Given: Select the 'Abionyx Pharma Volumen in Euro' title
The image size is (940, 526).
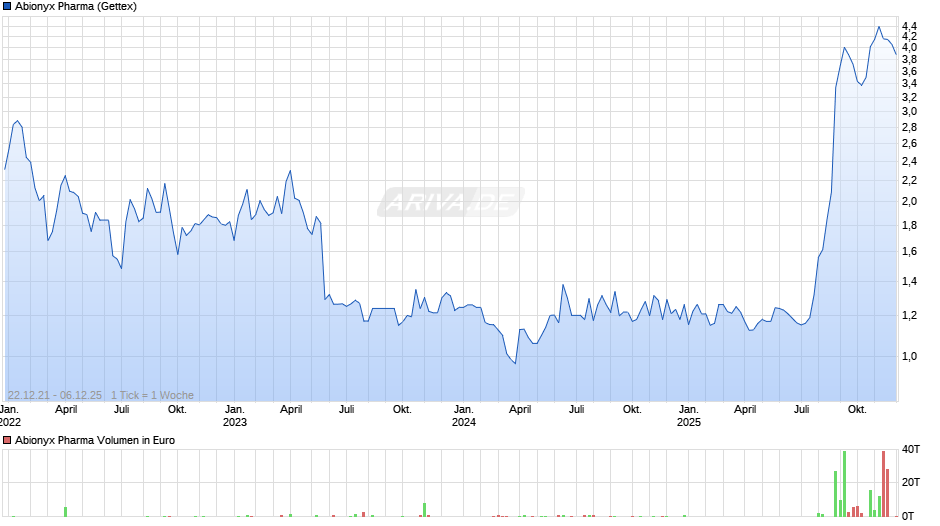Looking at the screenshot, I should [95, 440].
